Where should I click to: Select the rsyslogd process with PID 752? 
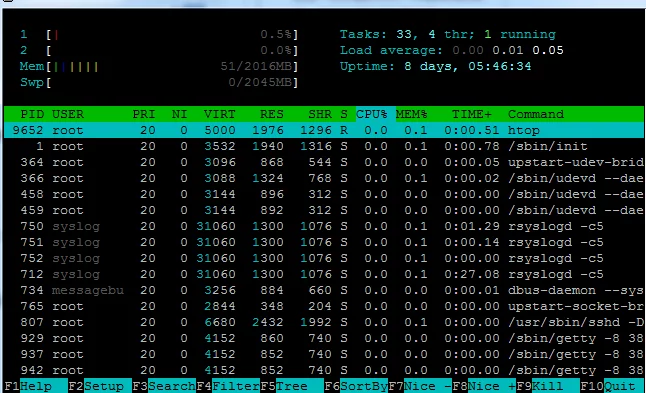(324, 258)
